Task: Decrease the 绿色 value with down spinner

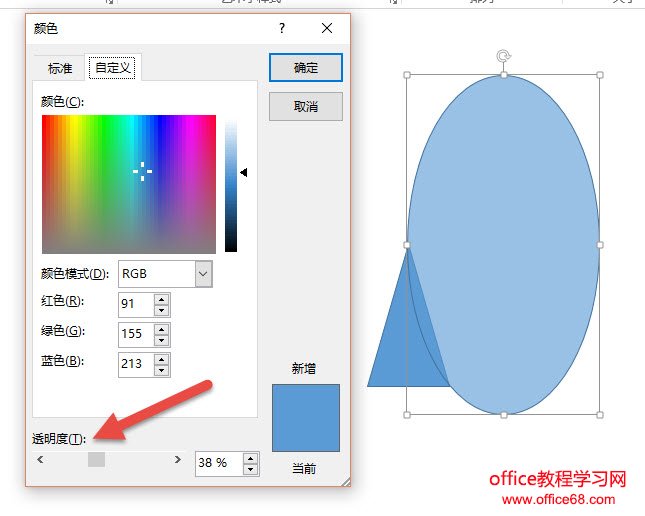Action: 162,340
